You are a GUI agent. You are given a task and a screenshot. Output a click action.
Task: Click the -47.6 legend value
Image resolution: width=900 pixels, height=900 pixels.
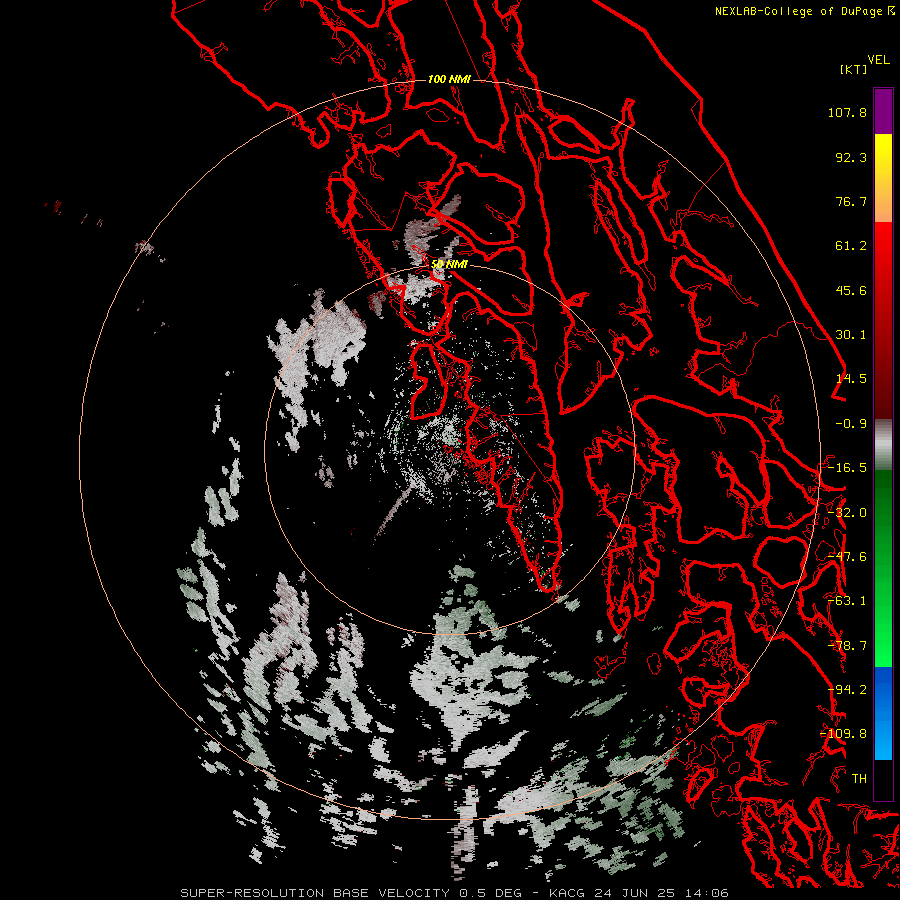point(847,557)
